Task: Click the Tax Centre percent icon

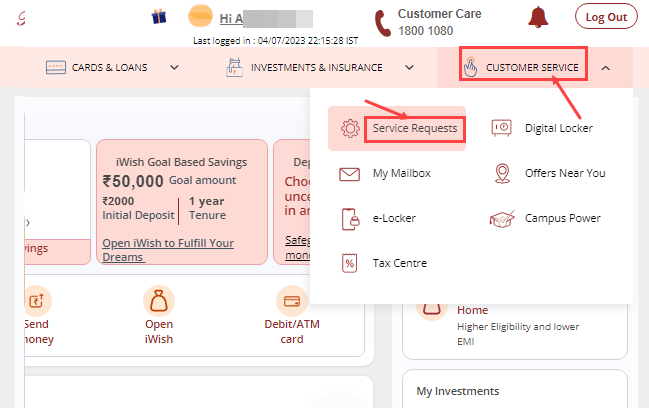Action: (x=350, y=263)
